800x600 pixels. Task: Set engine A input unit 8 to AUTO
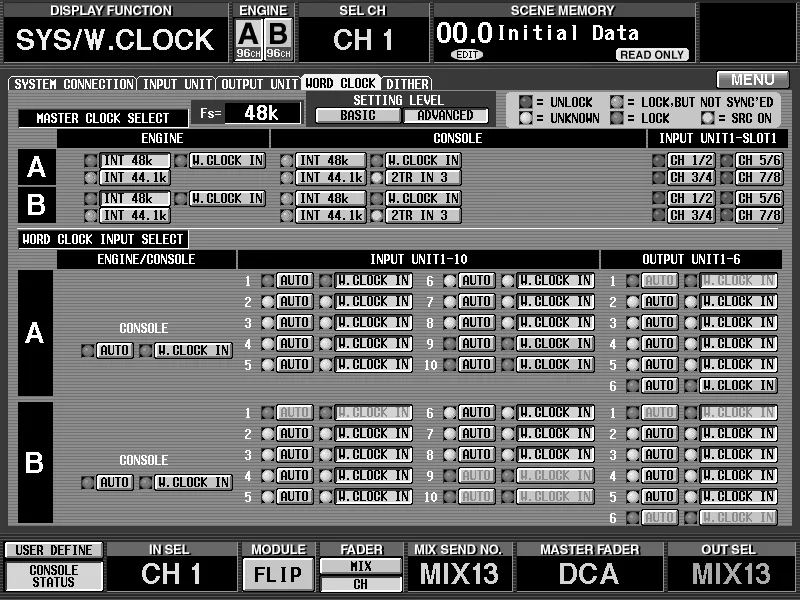point(477,322)
